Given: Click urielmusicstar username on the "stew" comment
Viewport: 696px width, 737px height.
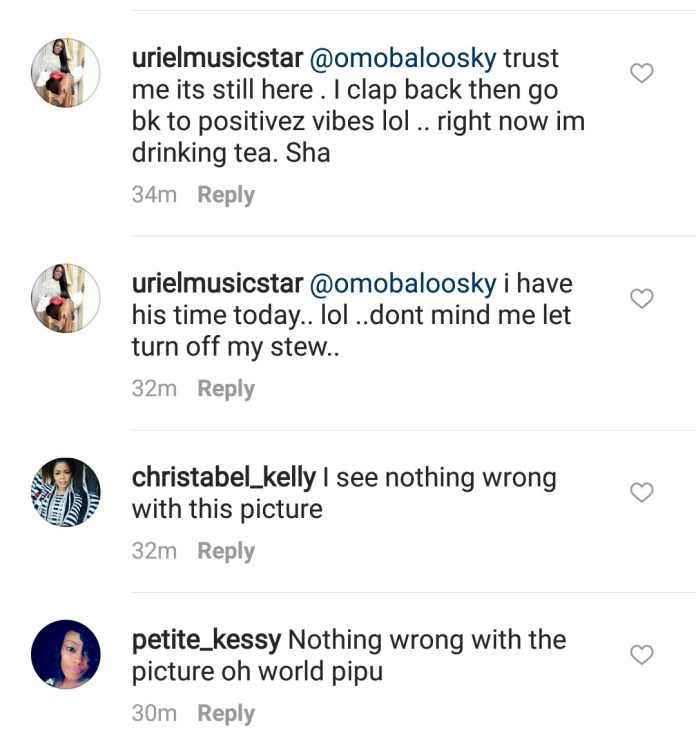Looking at the screenshot, I should click(217, 284).
